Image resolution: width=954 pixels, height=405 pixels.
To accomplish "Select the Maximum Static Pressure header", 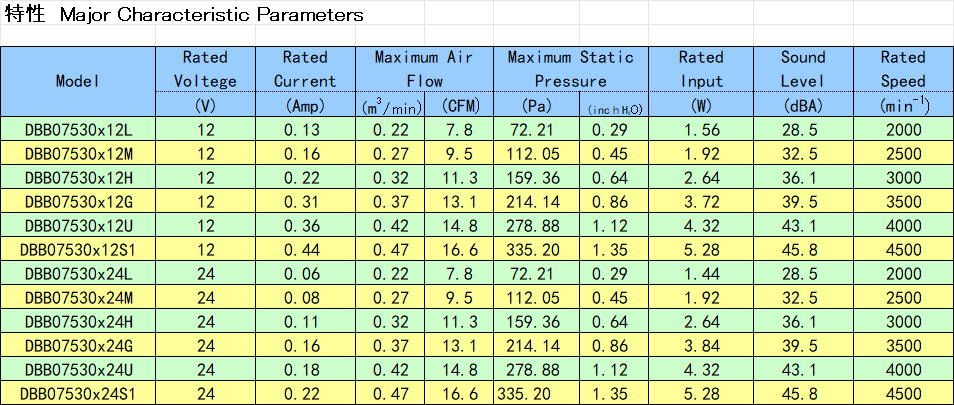I will click(x=570, y=69).
